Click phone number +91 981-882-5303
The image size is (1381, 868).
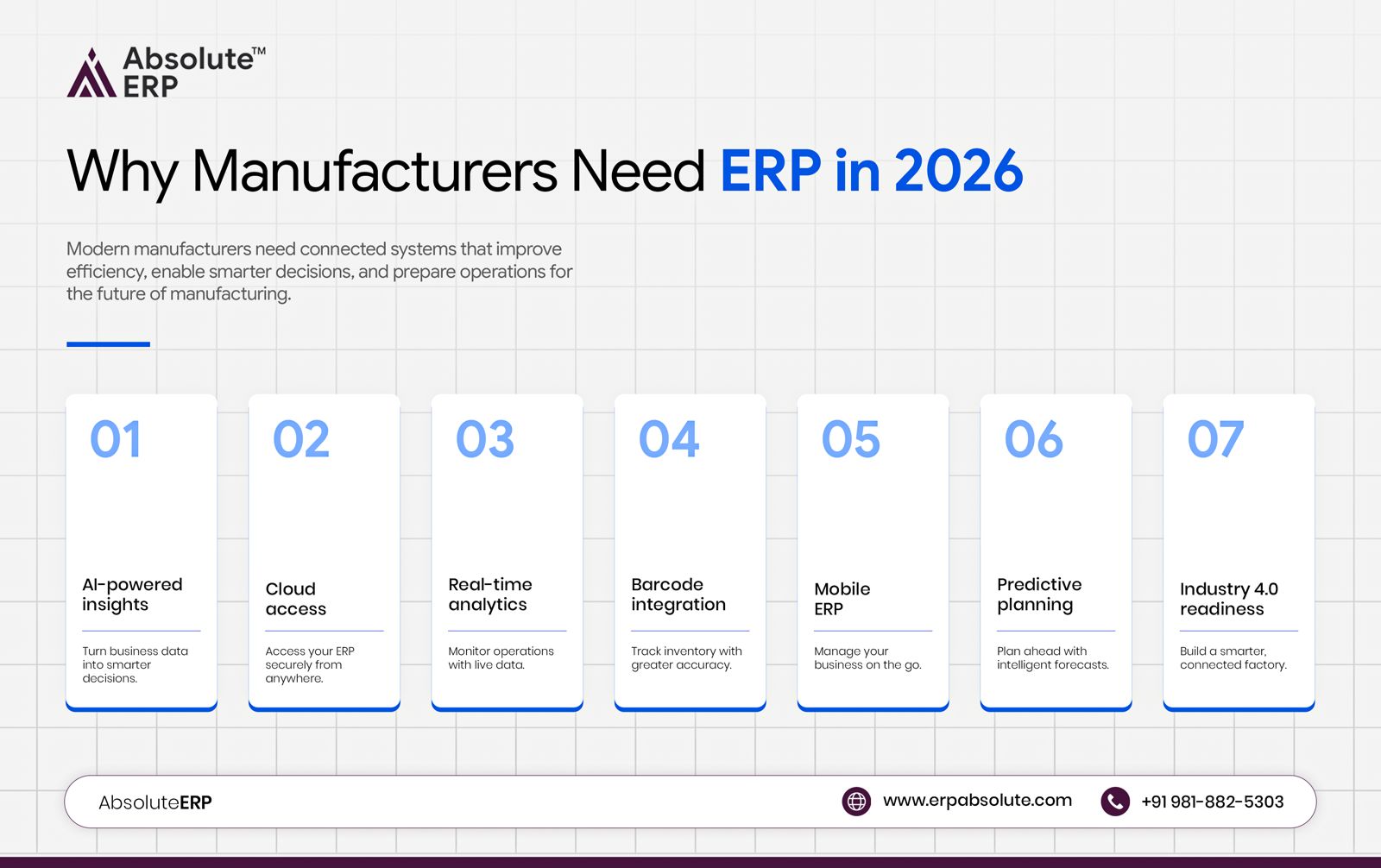point(1212,802)
